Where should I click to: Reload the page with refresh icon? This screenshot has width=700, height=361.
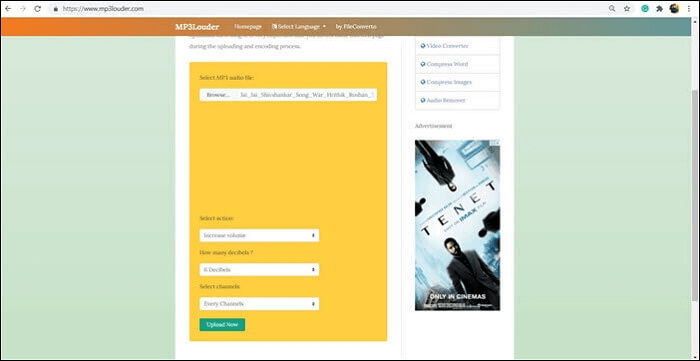(x=38, y=8)
